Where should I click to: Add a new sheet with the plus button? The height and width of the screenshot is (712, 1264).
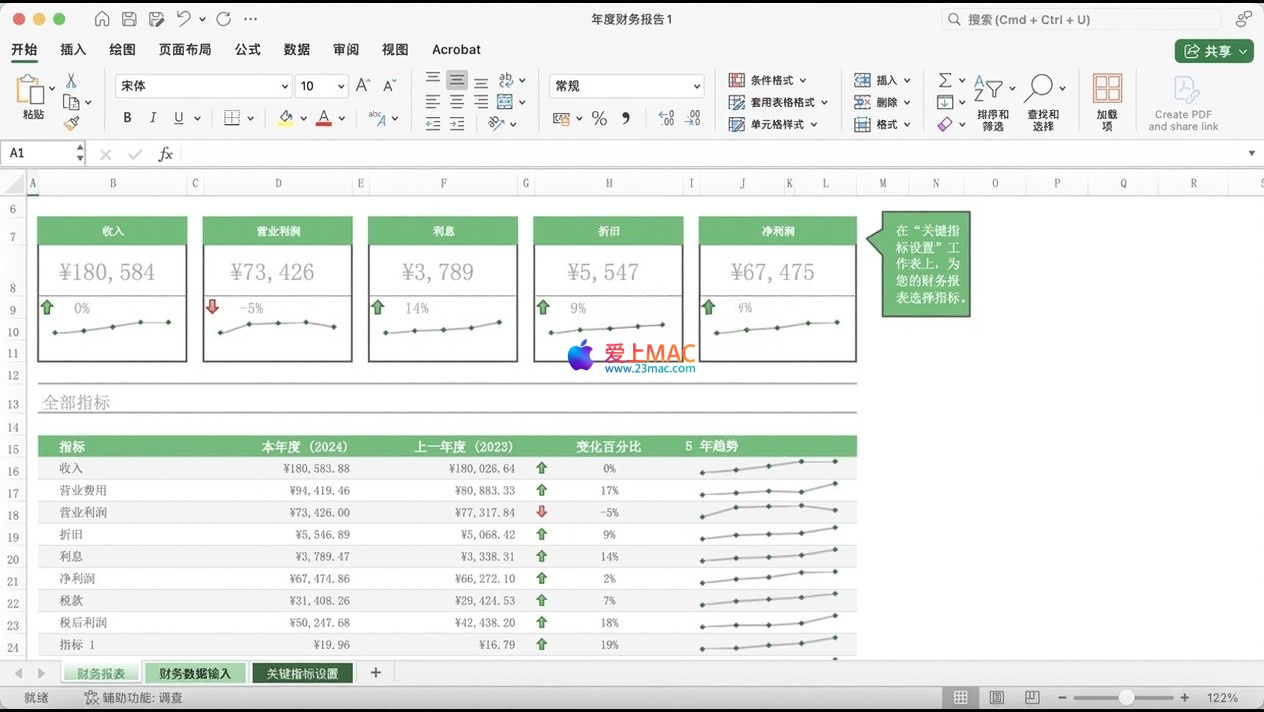pyautogui.click(x=376, y=673)
